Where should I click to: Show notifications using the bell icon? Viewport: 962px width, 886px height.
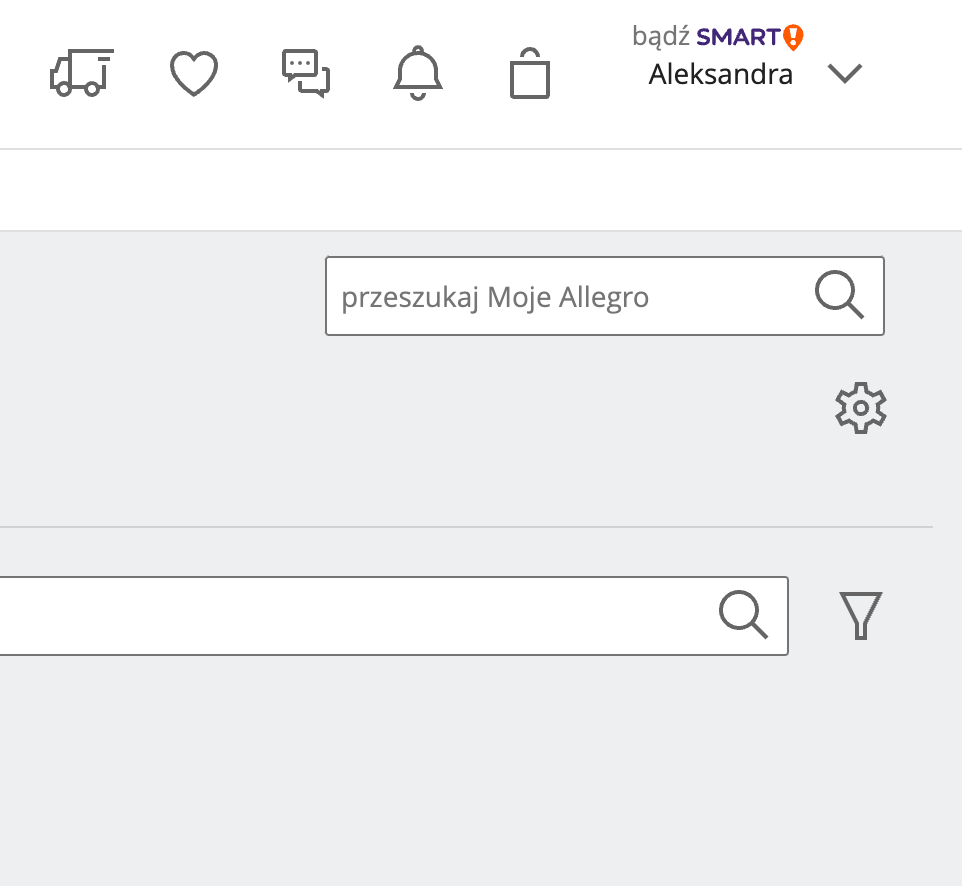417,74
